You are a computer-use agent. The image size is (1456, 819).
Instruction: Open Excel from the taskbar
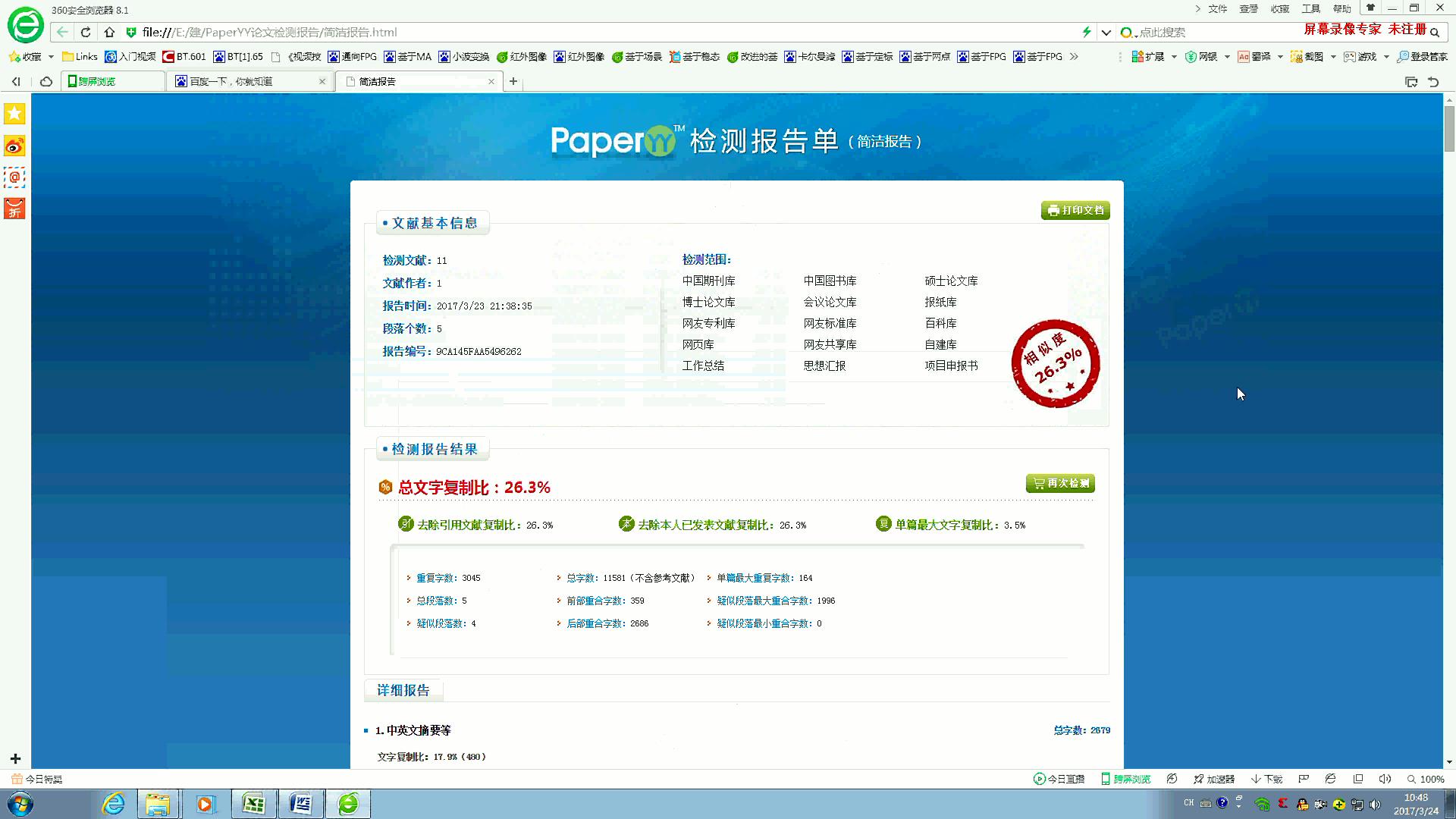pos(253,804)
